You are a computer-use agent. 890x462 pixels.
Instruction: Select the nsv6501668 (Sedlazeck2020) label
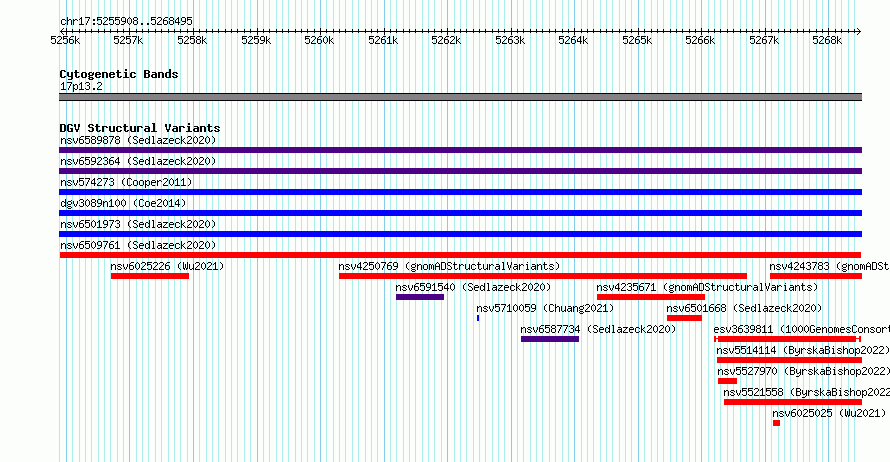point(744,308)
